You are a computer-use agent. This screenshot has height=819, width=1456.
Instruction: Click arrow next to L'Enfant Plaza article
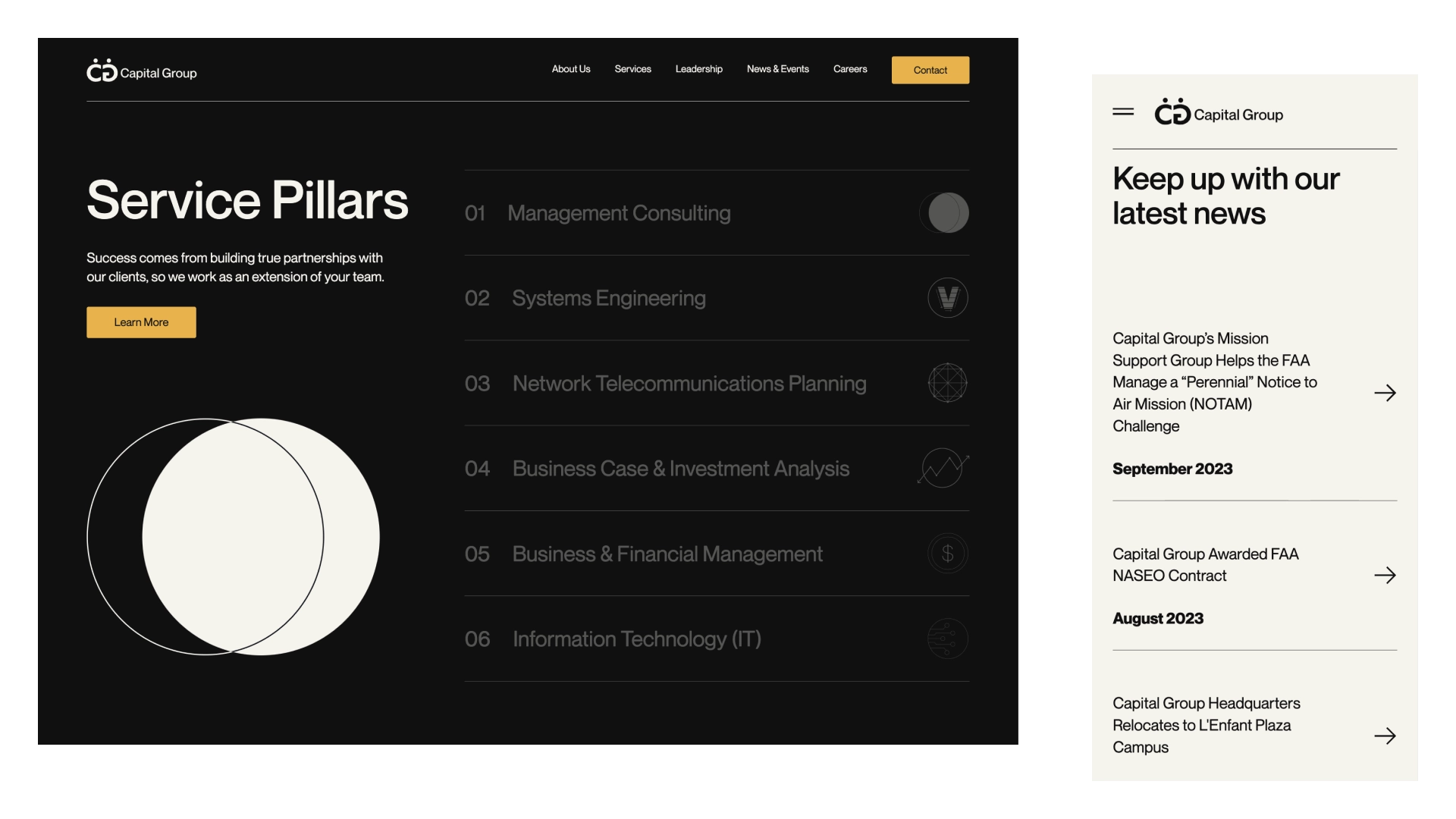(x=1385, y=736)
